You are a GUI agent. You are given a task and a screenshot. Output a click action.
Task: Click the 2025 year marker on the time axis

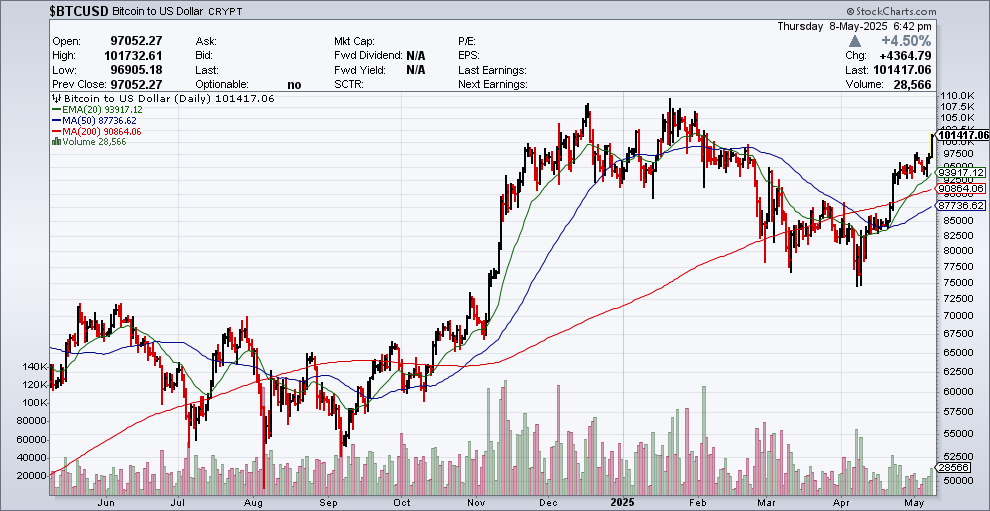point(624,502)
